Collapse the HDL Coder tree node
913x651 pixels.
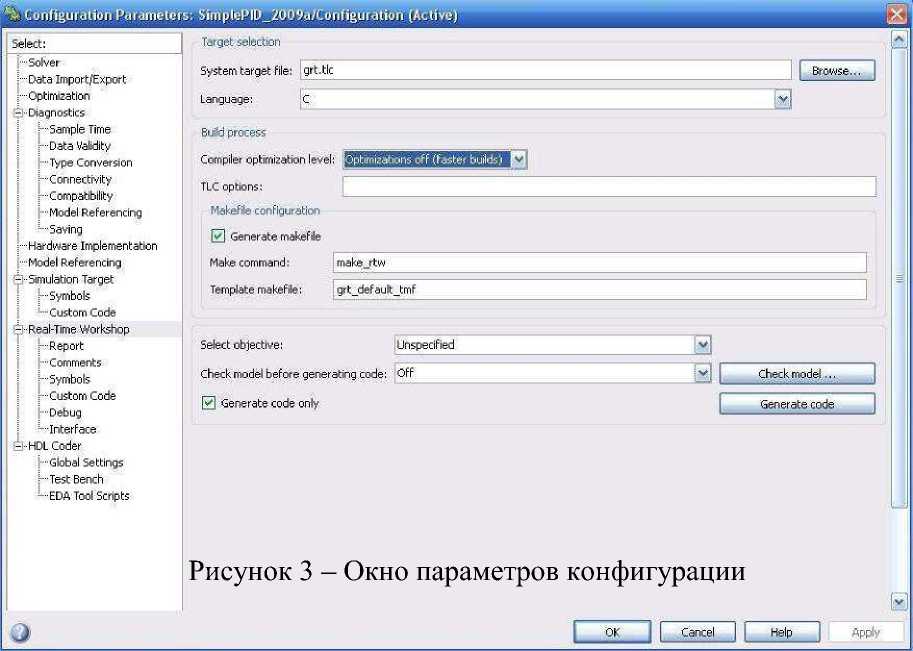click(18, 445)
